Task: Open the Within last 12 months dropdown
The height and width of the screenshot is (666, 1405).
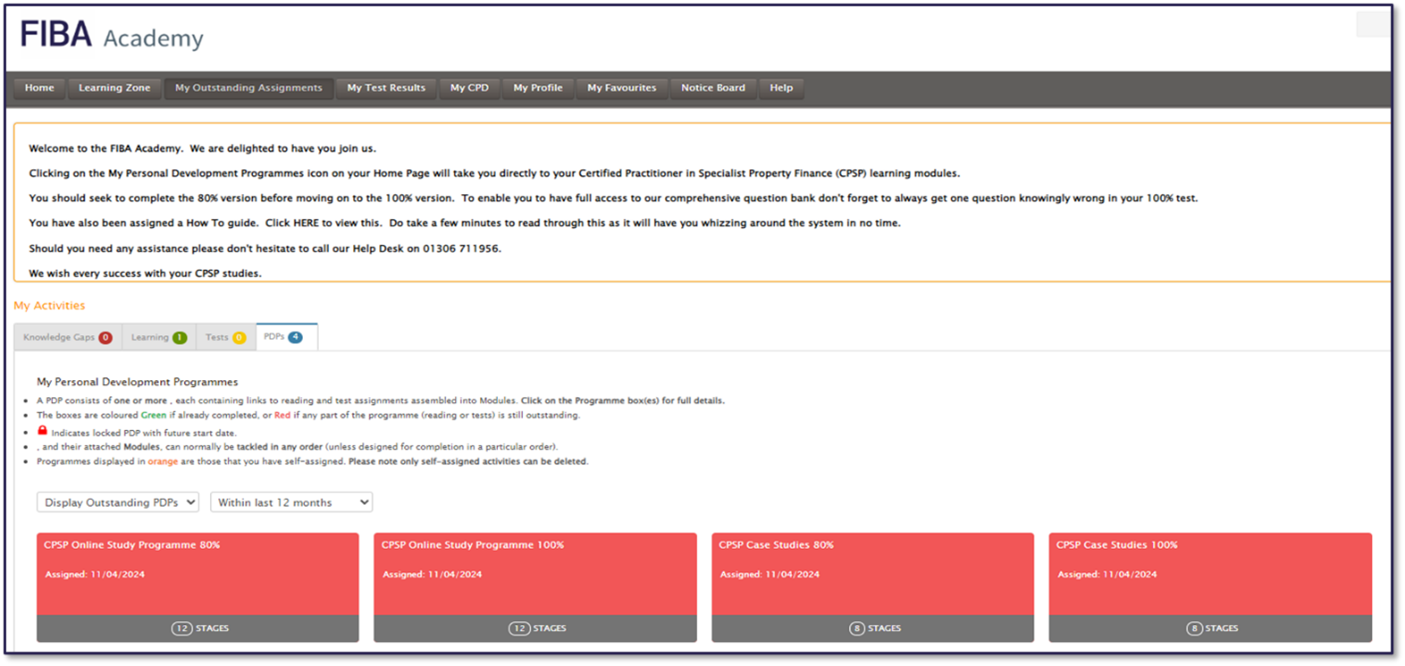Action: tap(291, 502)
